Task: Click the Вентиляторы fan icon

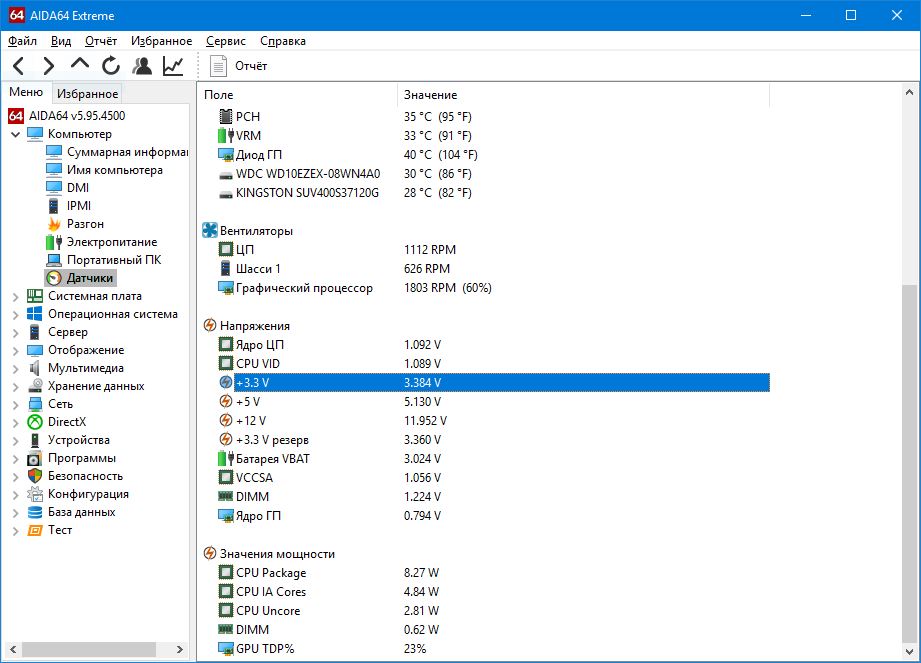Action: [210, 230]
